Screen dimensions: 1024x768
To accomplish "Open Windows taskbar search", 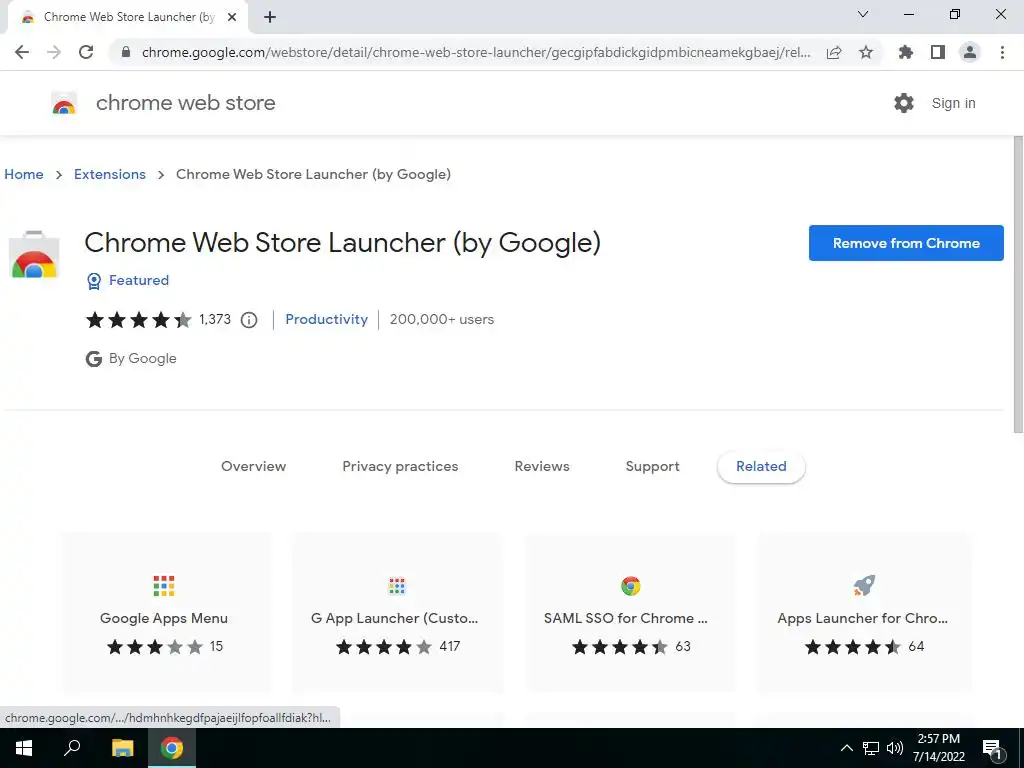I will click(x=72, y=748).
